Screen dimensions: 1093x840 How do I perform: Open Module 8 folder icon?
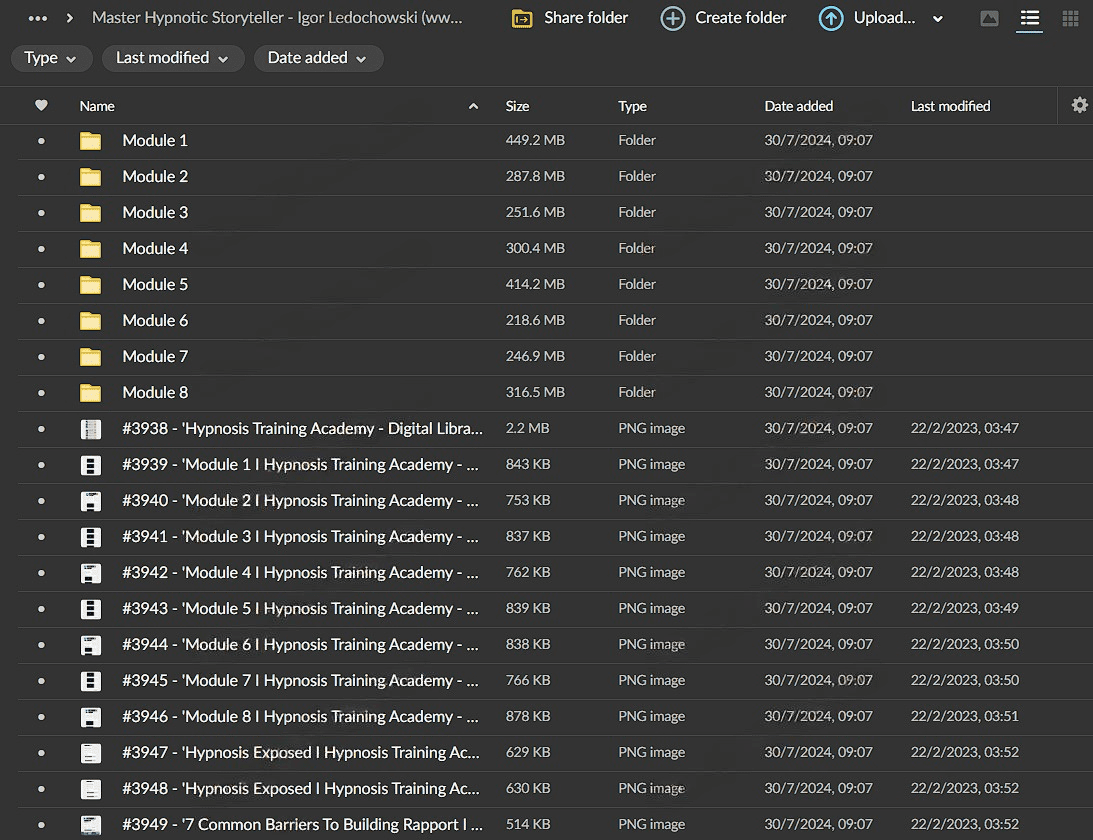coord(90,393)
